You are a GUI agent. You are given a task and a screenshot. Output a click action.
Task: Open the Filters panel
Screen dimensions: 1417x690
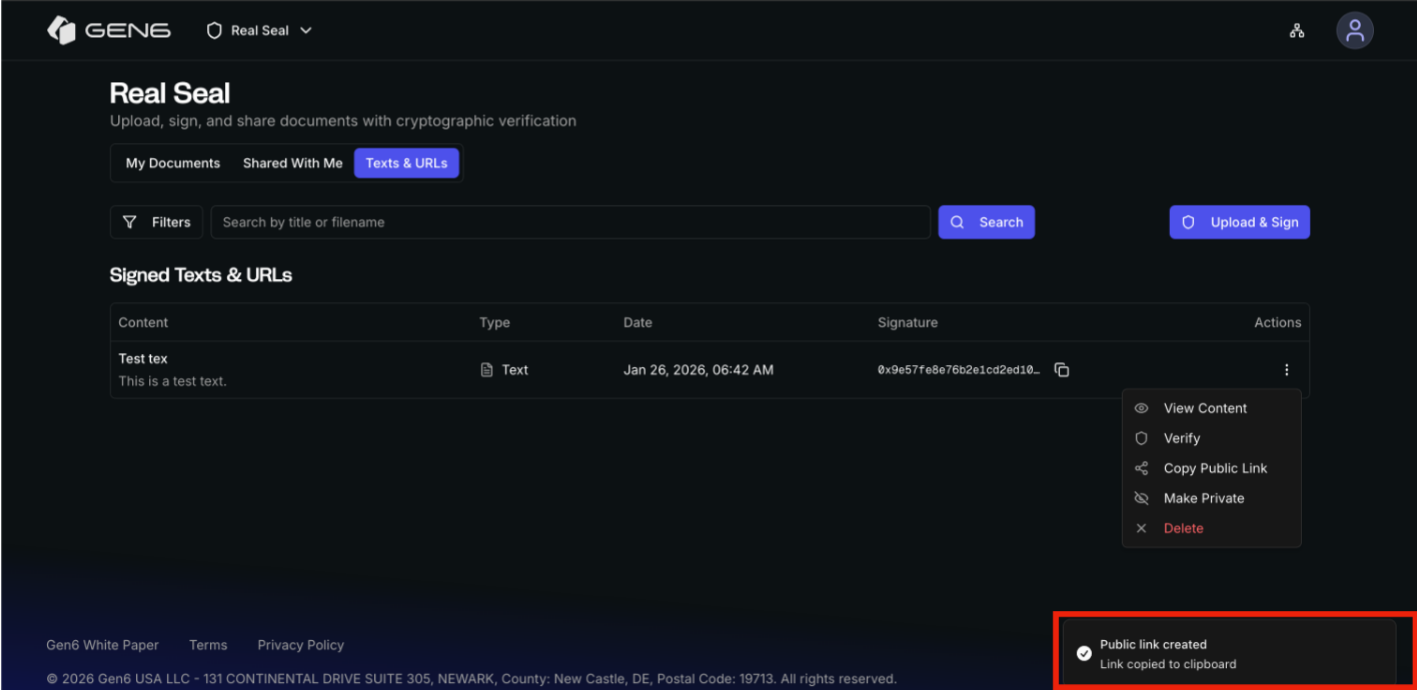[157, 222]
